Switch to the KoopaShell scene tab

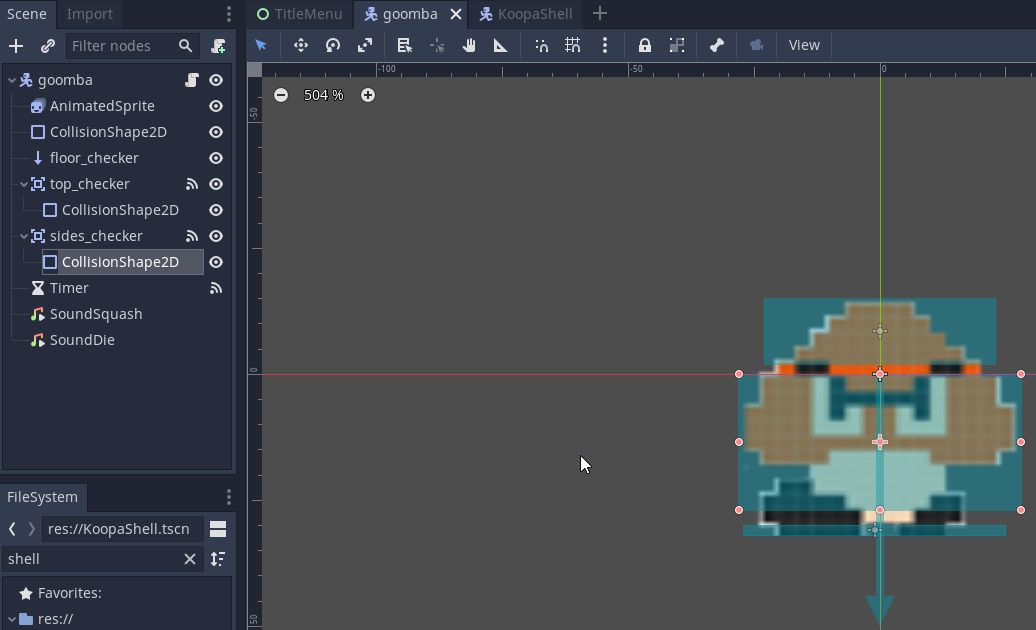527,14
